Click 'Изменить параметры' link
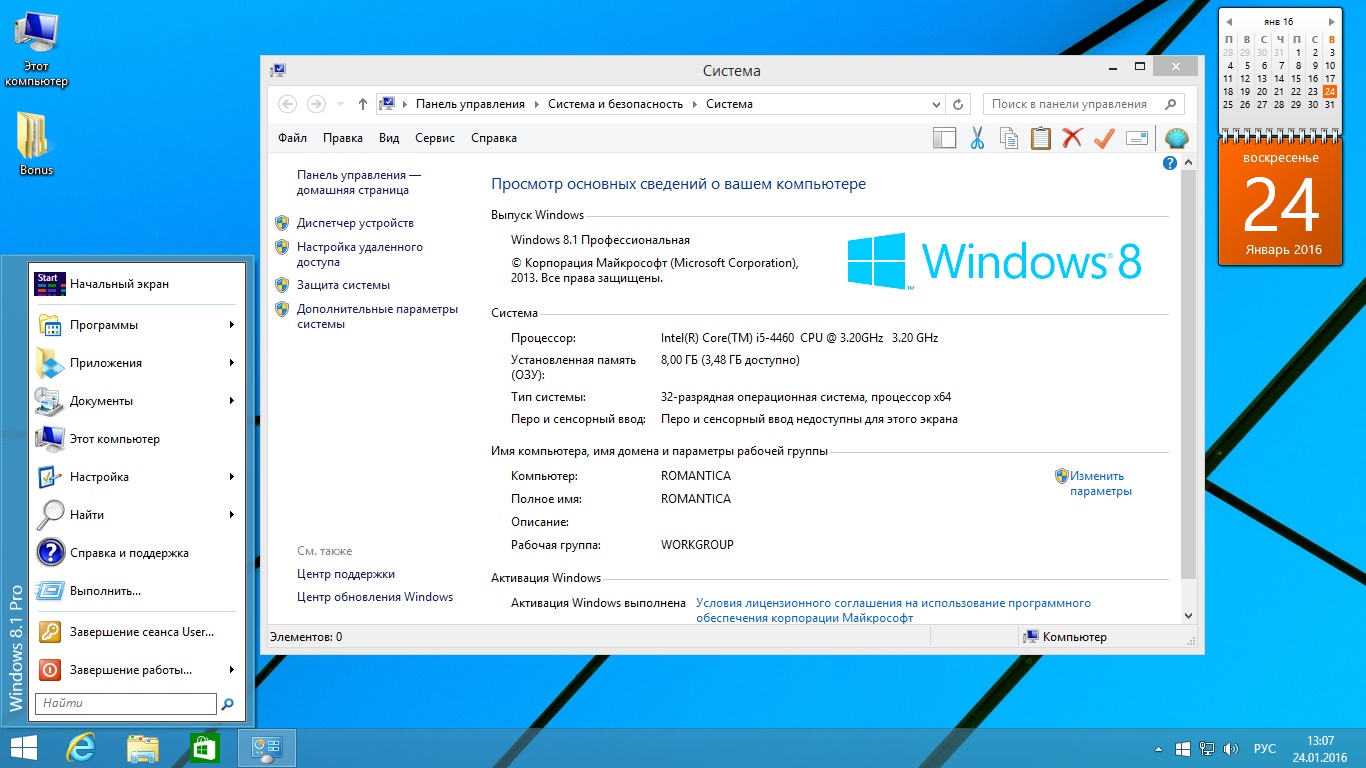Viewport: 1366px width, 768px height. point(1100,483)
